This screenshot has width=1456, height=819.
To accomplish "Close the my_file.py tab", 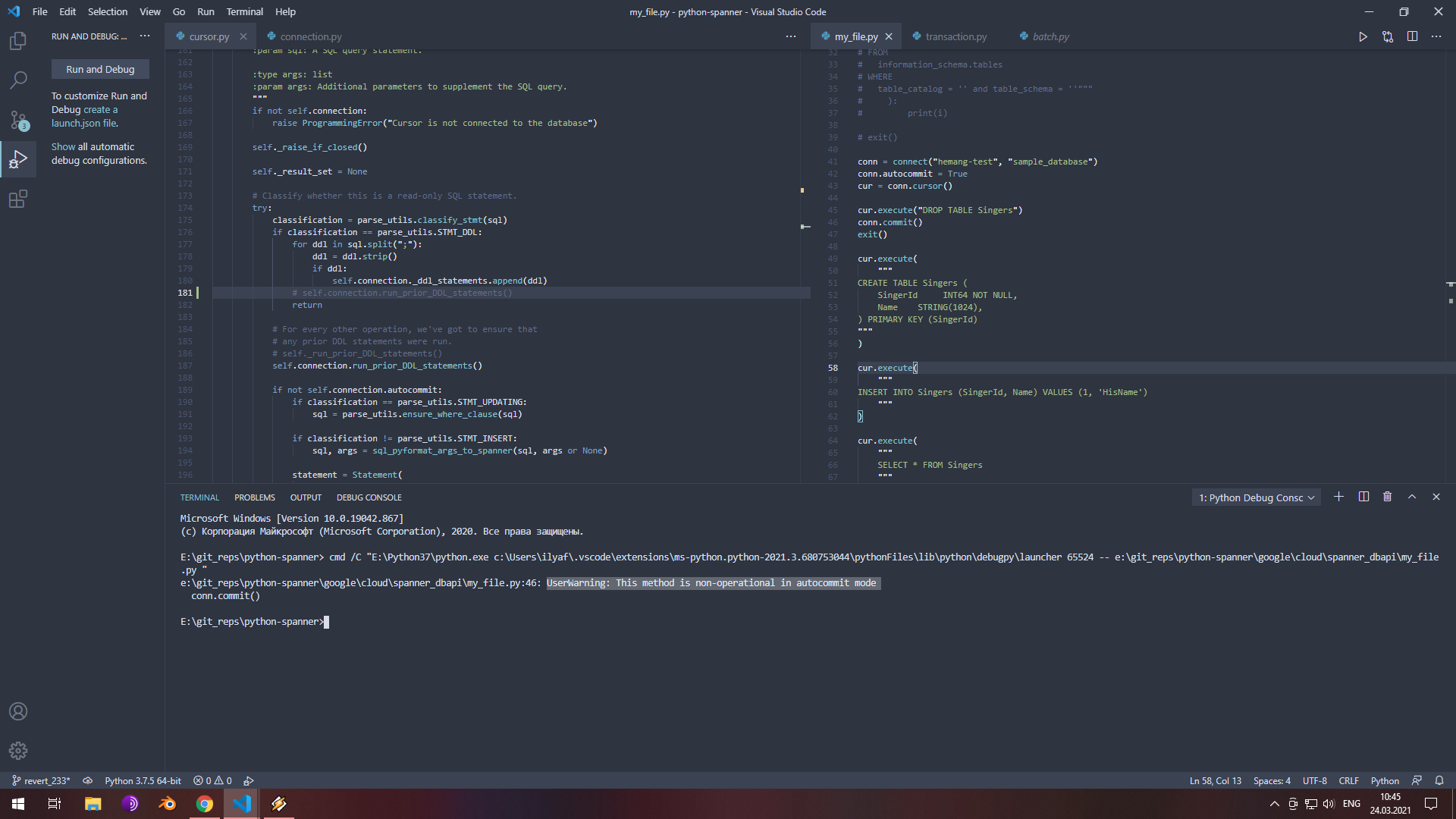I will click(x=889, y=36).
